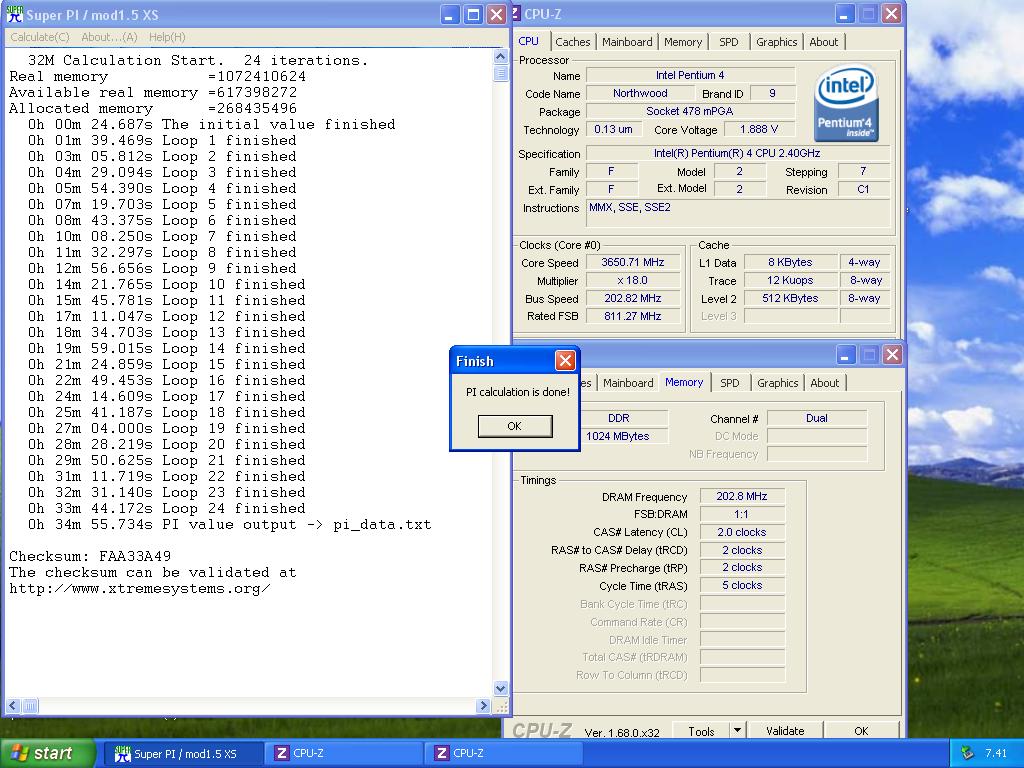This screenshot has height=768, width=1024.
Task: Open the Memory tab in top CPU-Z window
Action: 682,42
